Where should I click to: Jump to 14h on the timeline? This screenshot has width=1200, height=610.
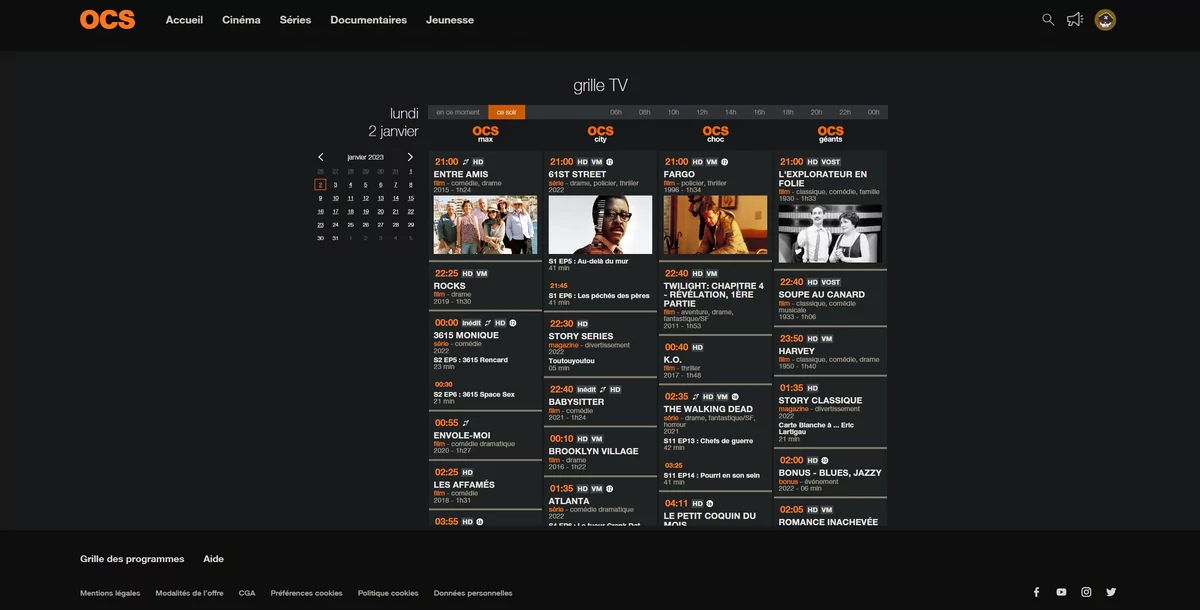click(x=730, y=112)
